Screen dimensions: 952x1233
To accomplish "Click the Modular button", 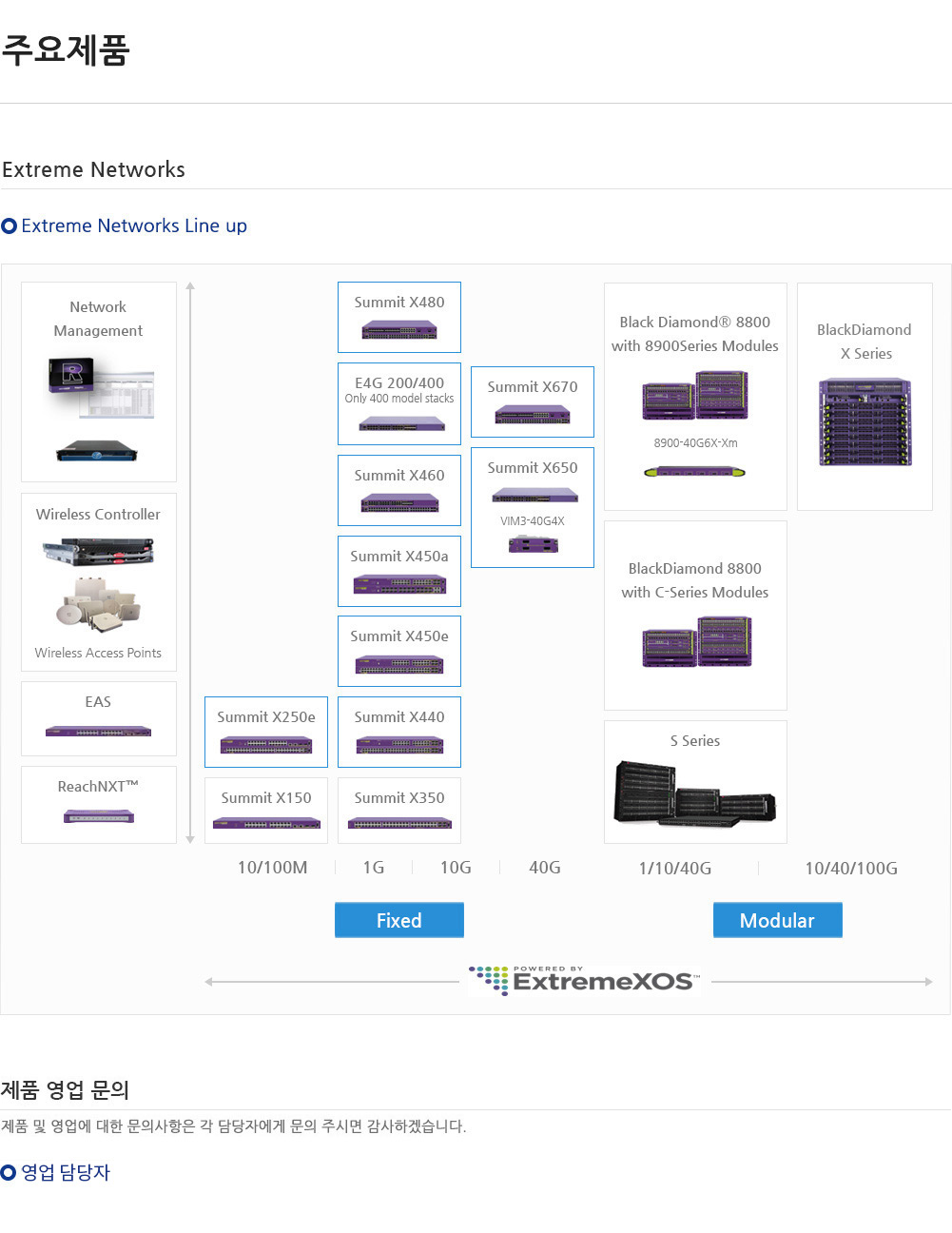I will click(x=778, y=920).
